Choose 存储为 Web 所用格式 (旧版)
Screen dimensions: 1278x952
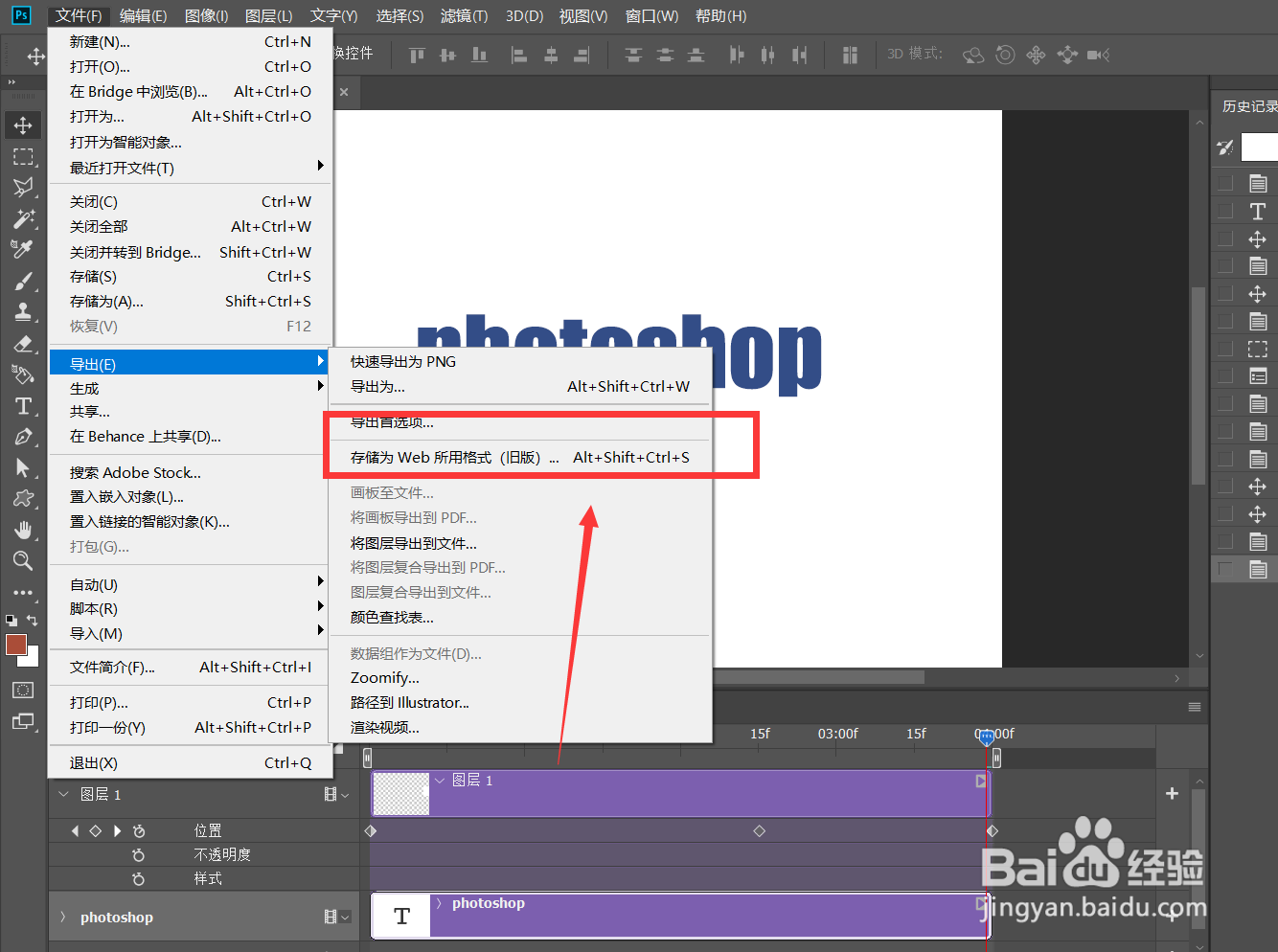[x=520, y=458]
